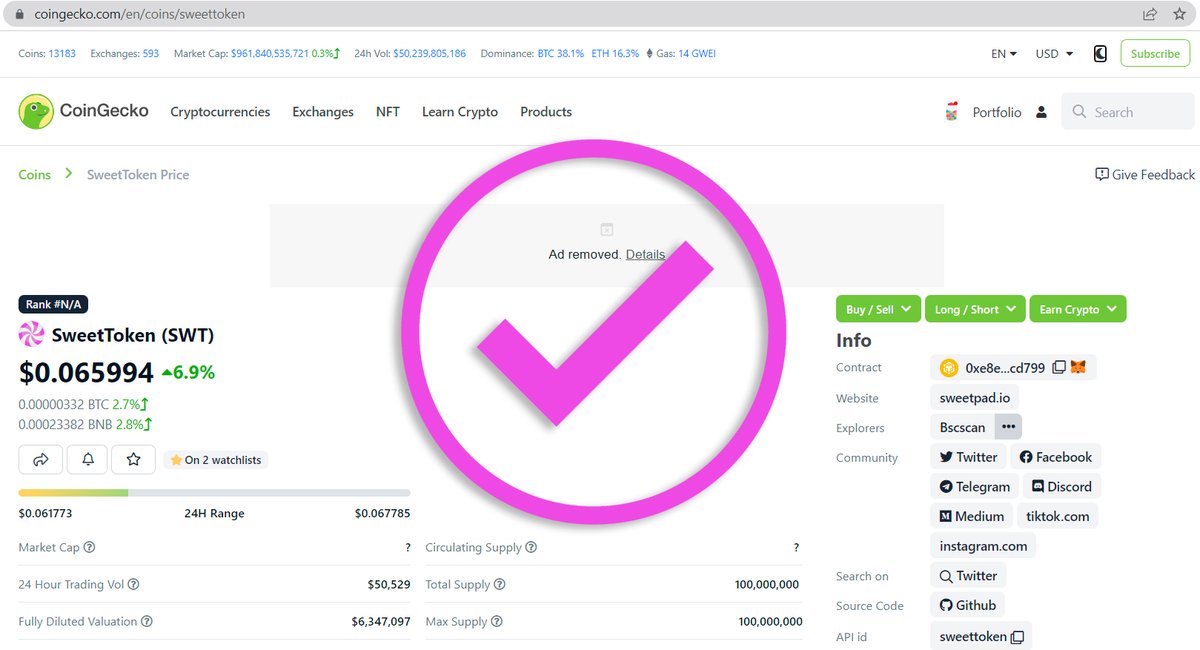Show more explorers via ellipsis button
This screenshot has width=1200, height=650.
(1008, 427)
